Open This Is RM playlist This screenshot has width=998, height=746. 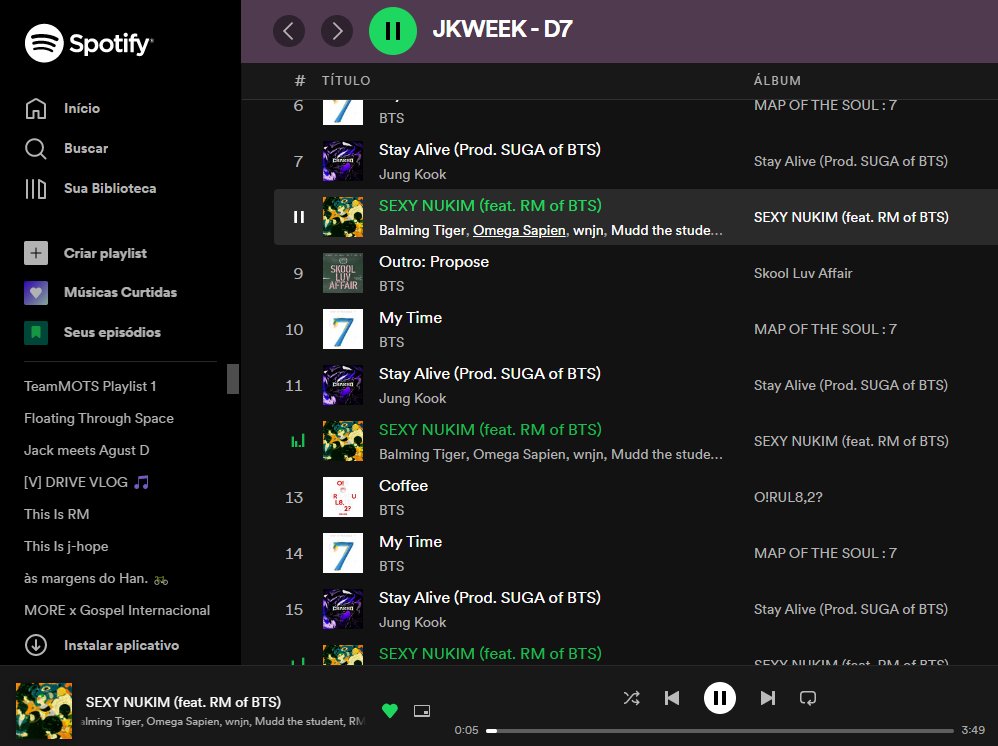57,514
